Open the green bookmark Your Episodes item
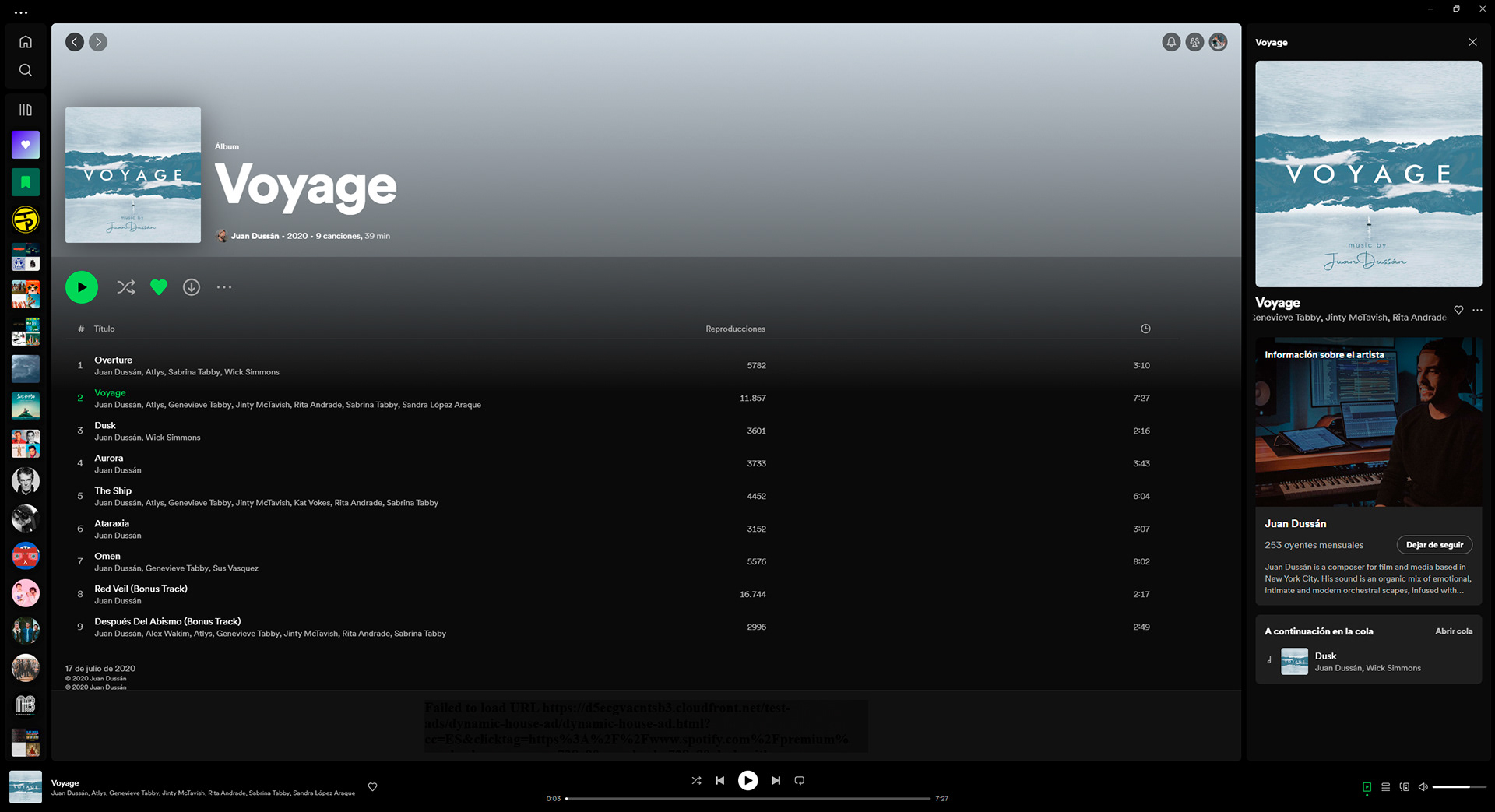The width and height of the screenshot is (1495, 812). (x=26, y=182)
